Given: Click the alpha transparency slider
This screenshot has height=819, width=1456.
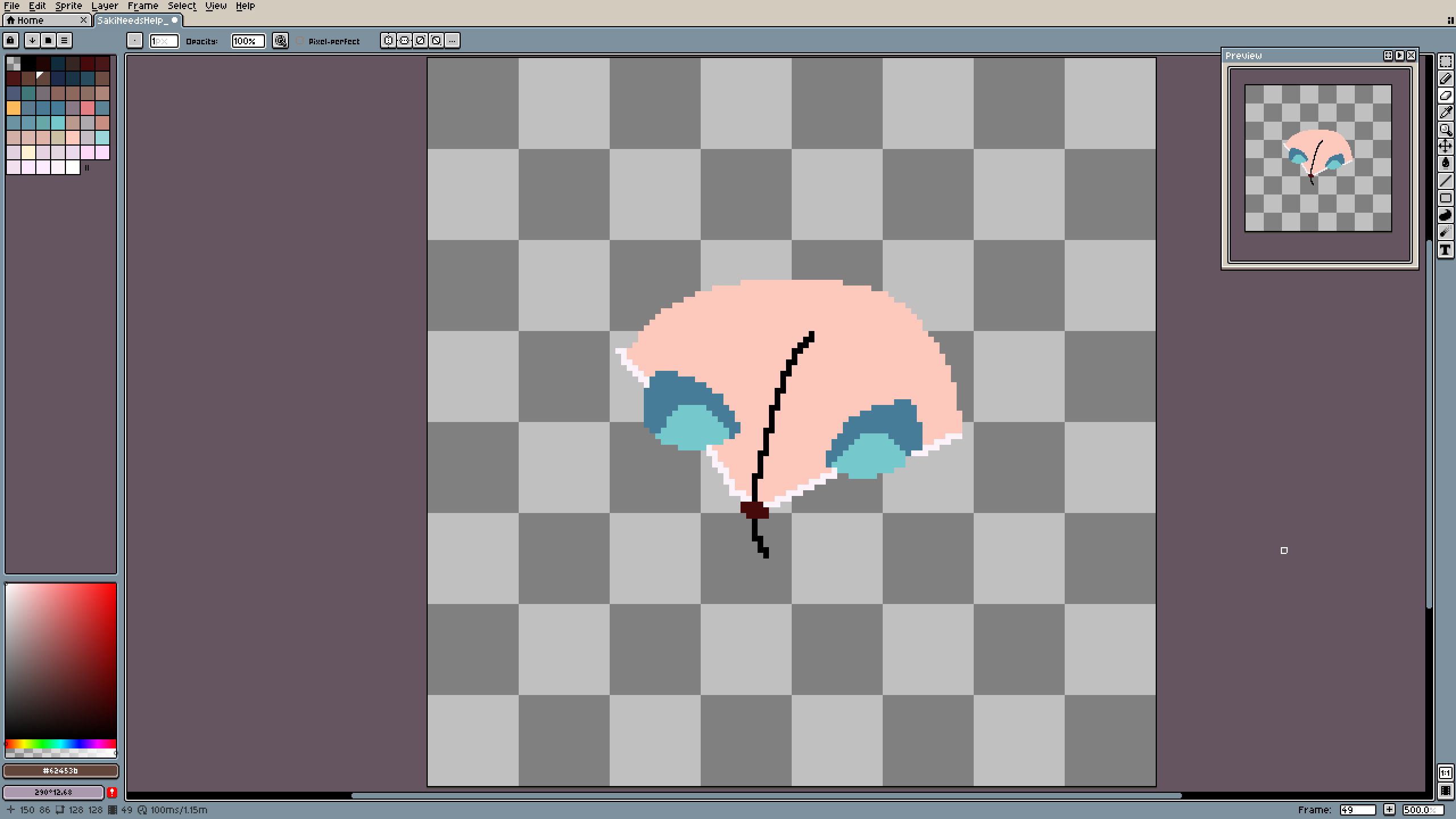Looking at the screenshot, I should tap(61, 753).
